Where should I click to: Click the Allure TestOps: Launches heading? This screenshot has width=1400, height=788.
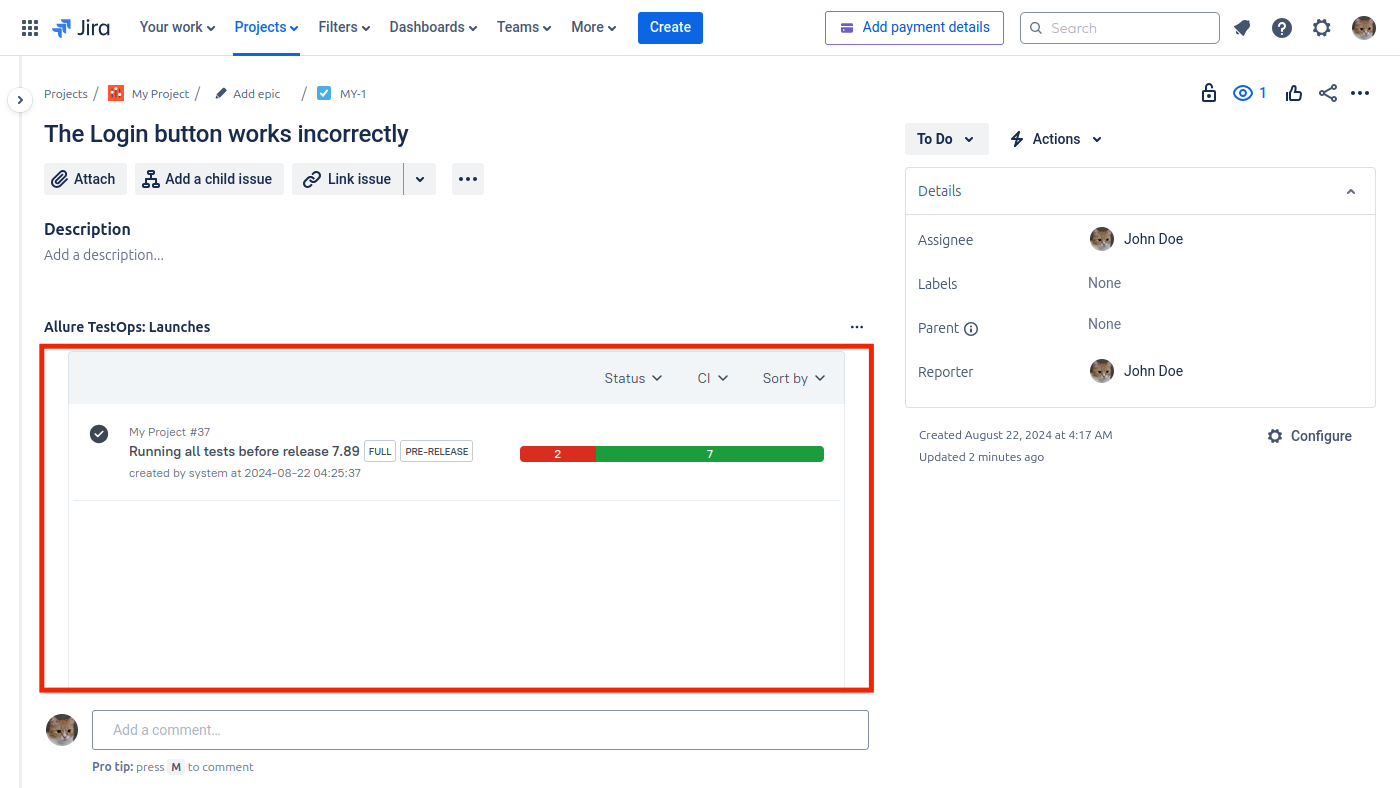[x=127, y=327]
